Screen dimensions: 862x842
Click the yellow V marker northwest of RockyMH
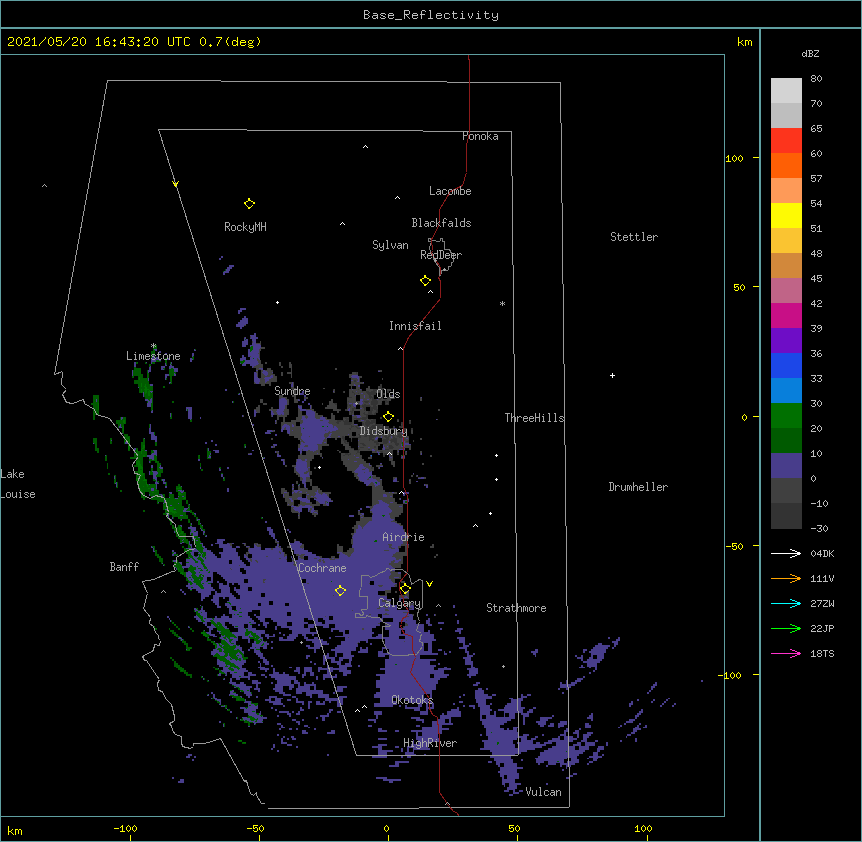(175, 184)
